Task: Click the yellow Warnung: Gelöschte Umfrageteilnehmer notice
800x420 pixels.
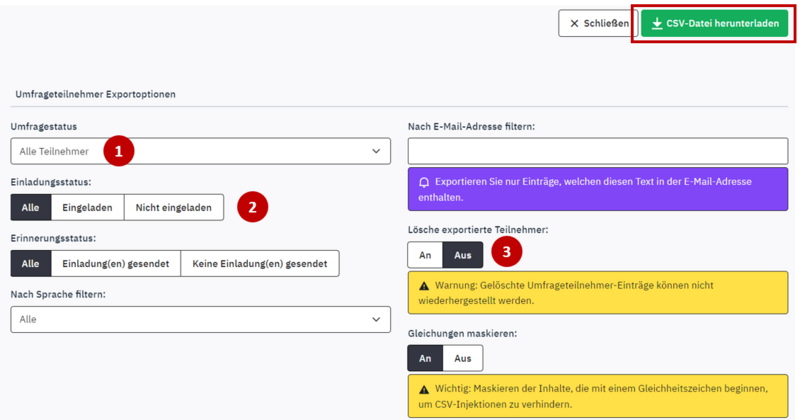Action: click(598, 293)
